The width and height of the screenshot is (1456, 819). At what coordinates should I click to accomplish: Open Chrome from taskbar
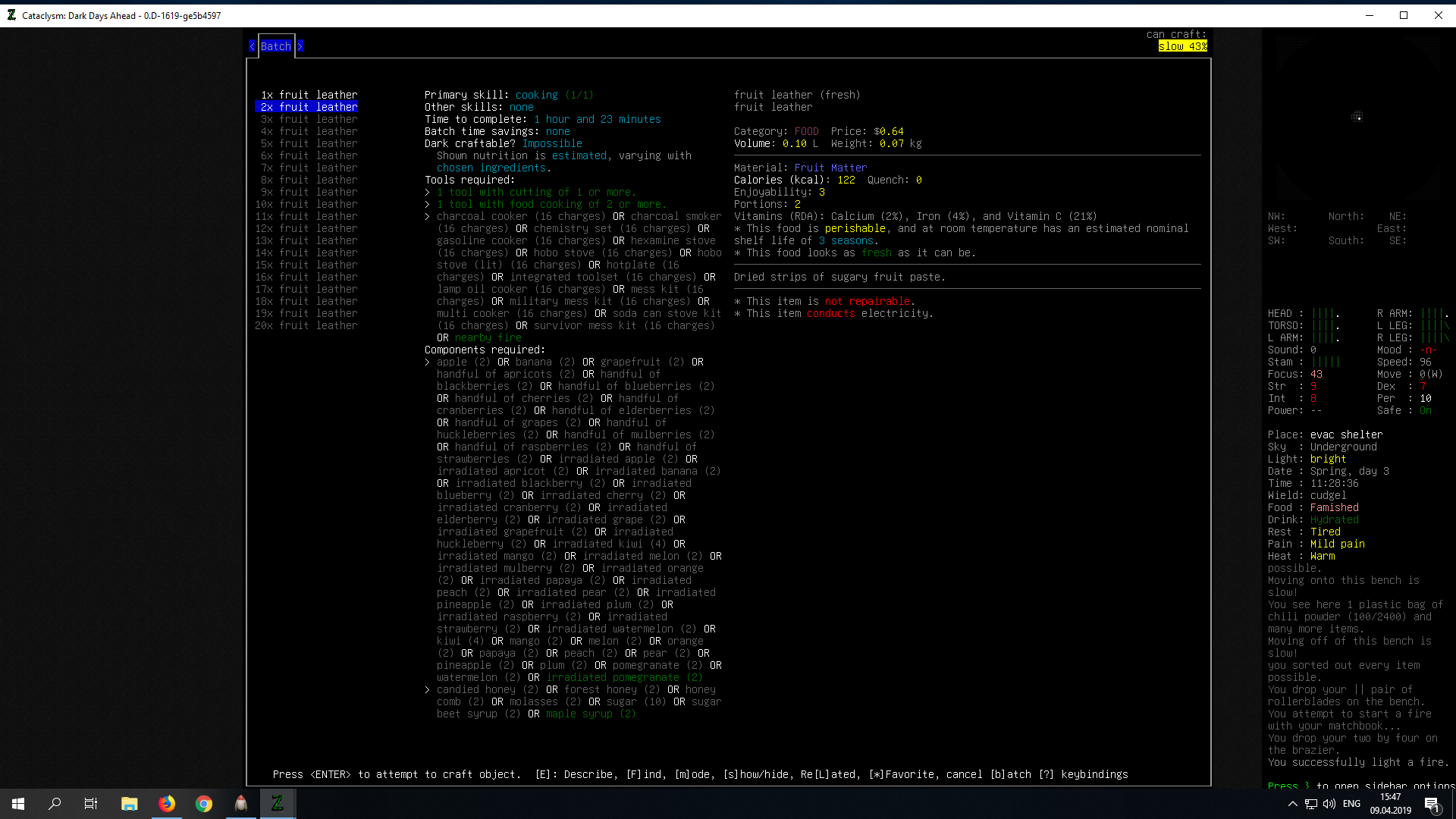pyautogui.click(x=203, y=804)
